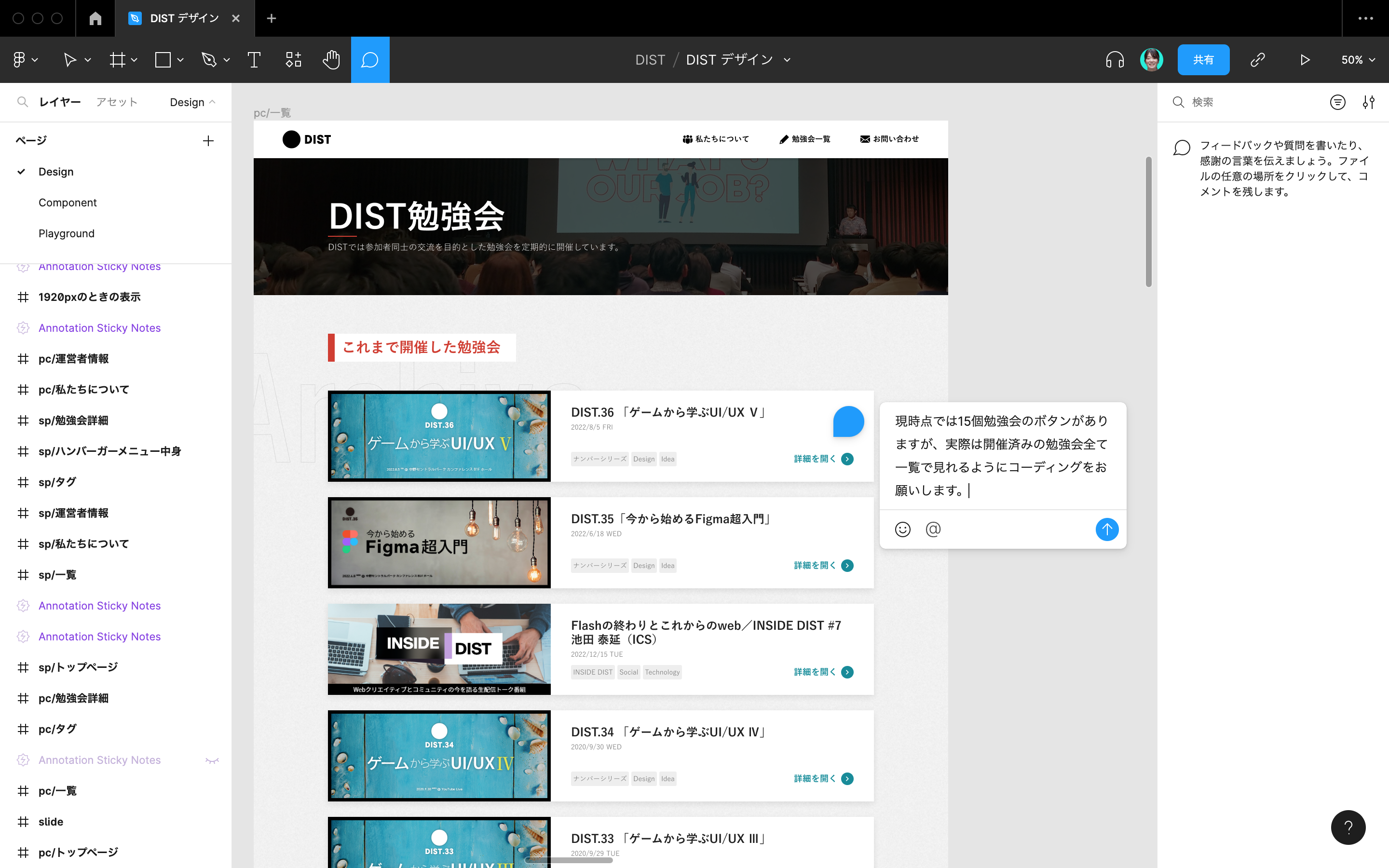Show hidden Annotation Sticky Notes layer
Screen dimensions: 1389x868
(x=212, y=760)
